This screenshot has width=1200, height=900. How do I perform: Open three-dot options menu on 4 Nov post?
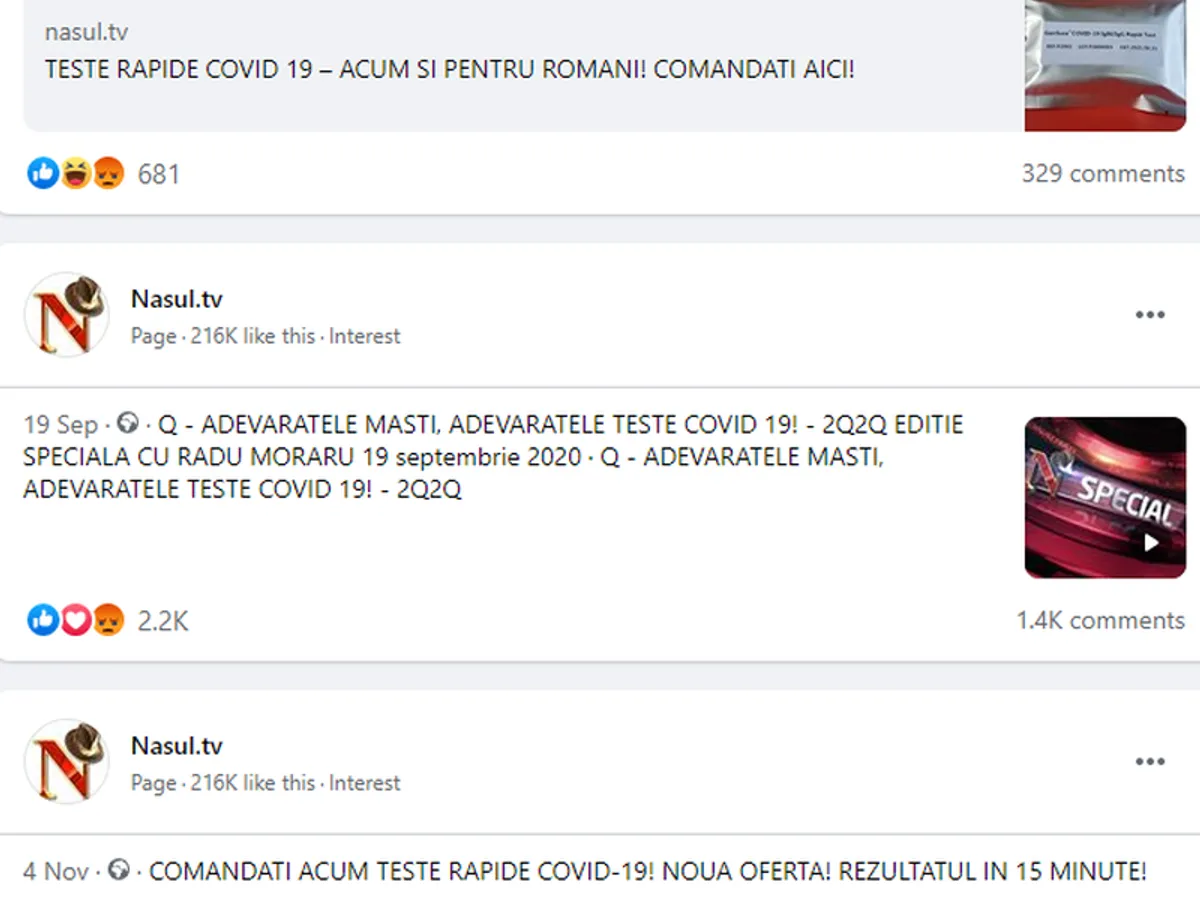coord(1150,762)
